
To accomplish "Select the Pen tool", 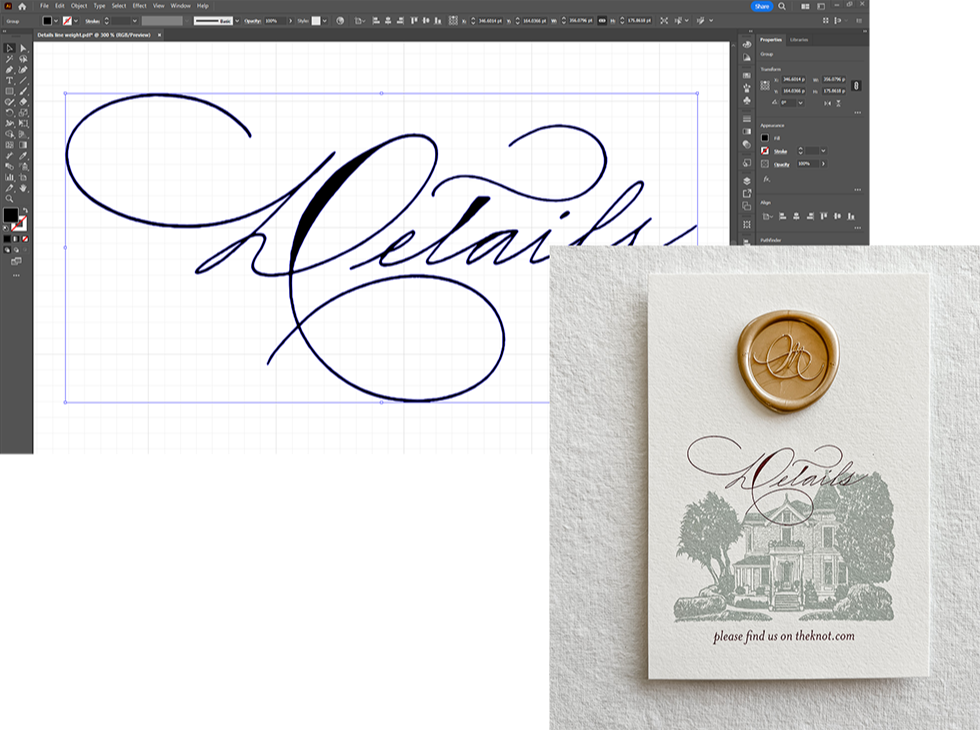I will tap(9, 70).
